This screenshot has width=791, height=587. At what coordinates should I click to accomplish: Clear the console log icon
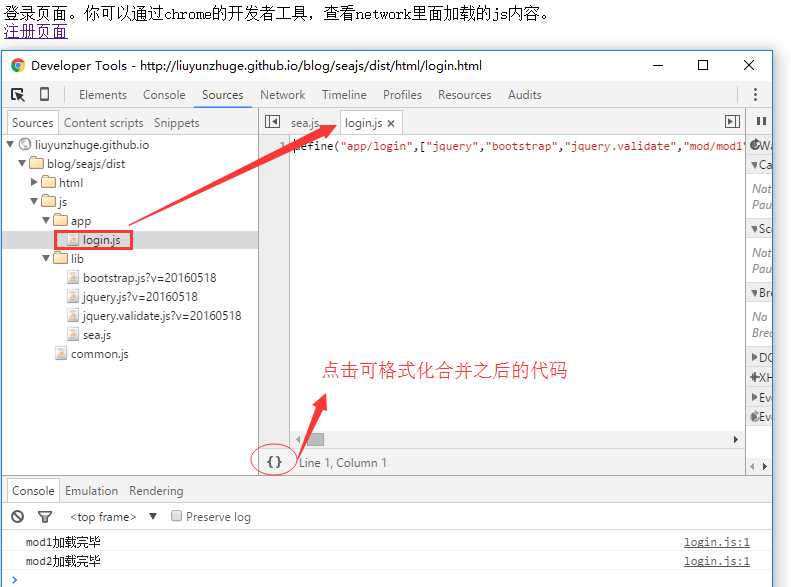pyautogui.click(x=18, y=516)
